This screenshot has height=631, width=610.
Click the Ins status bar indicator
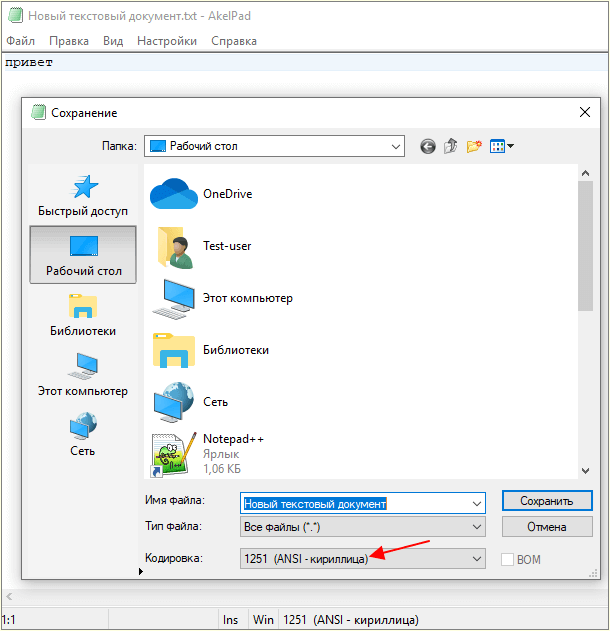(x=231, y=620)
